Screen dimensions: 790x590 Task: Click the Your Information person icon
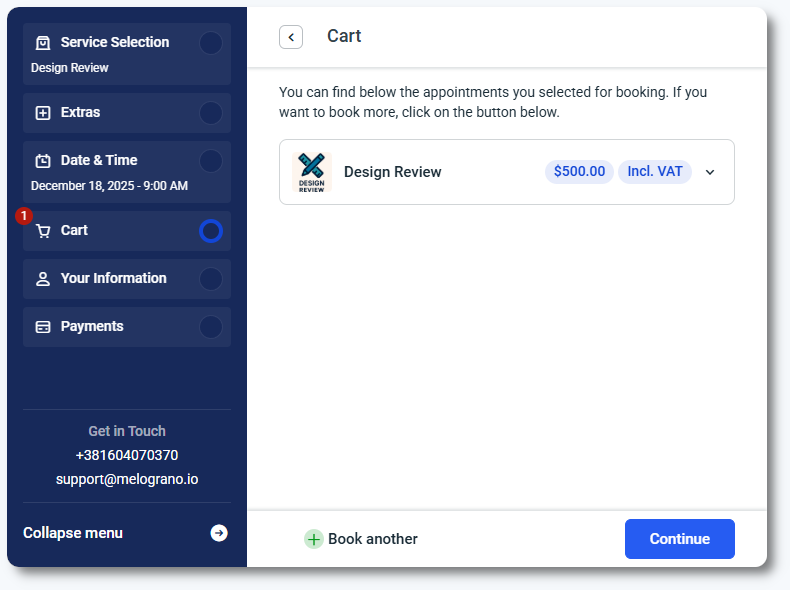[43, 279]
